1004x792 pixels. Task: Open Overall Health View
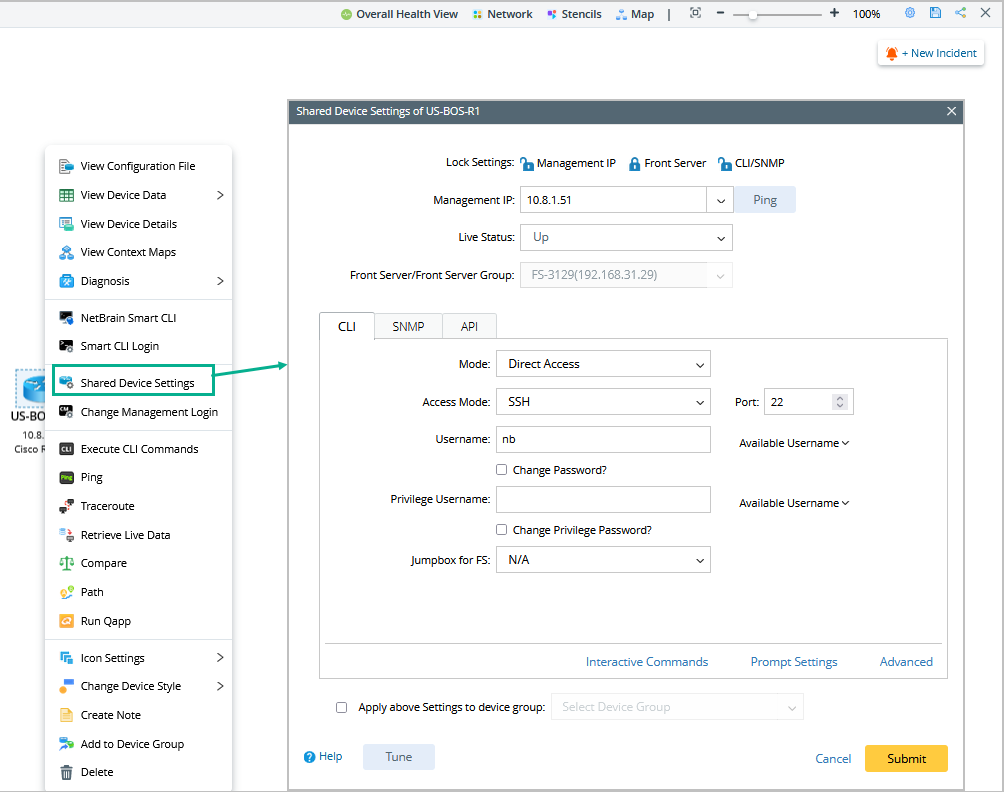[x=400, y=14]
